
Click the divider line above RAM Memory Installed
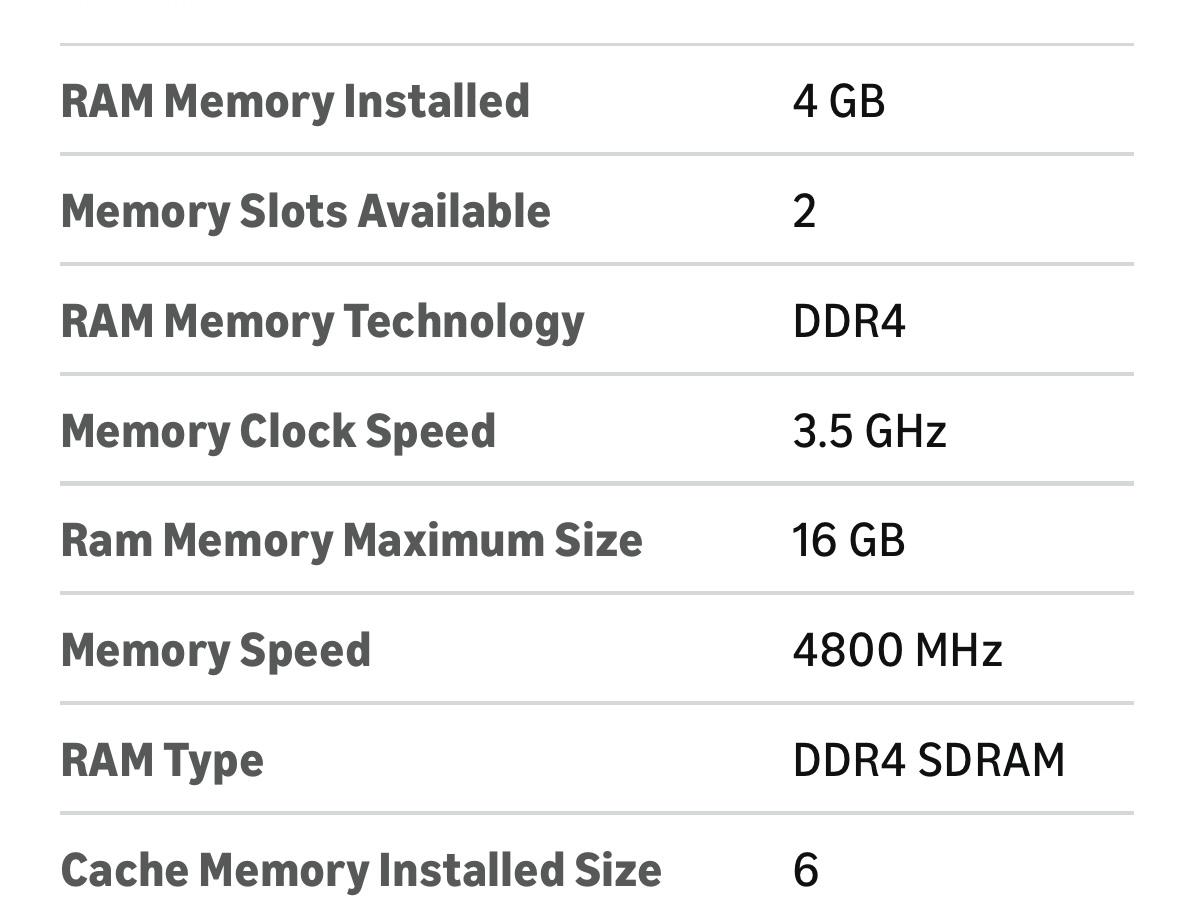[596, 45]
